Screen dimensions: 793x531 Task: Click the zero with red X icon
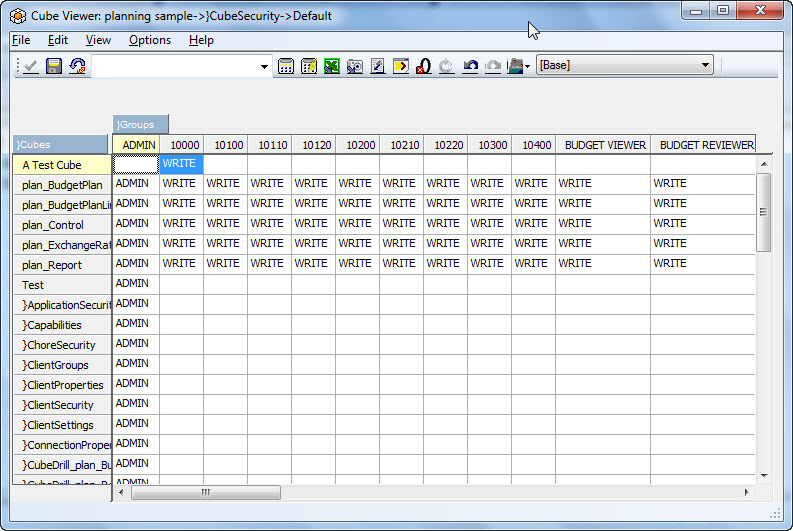click(x=424, y=66)
